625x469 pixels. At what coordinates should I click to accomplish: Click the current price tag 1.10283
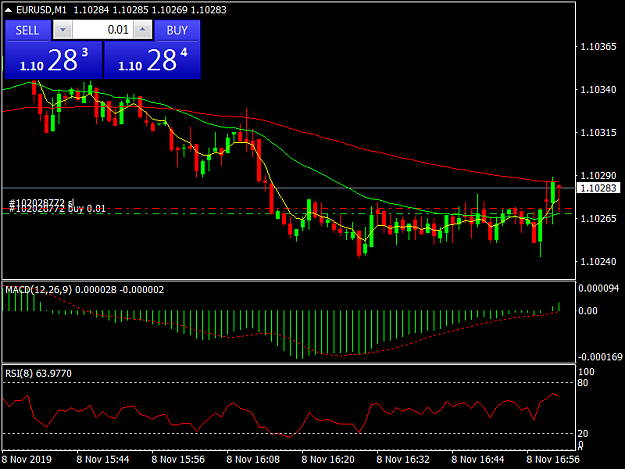tap(599, 188)
